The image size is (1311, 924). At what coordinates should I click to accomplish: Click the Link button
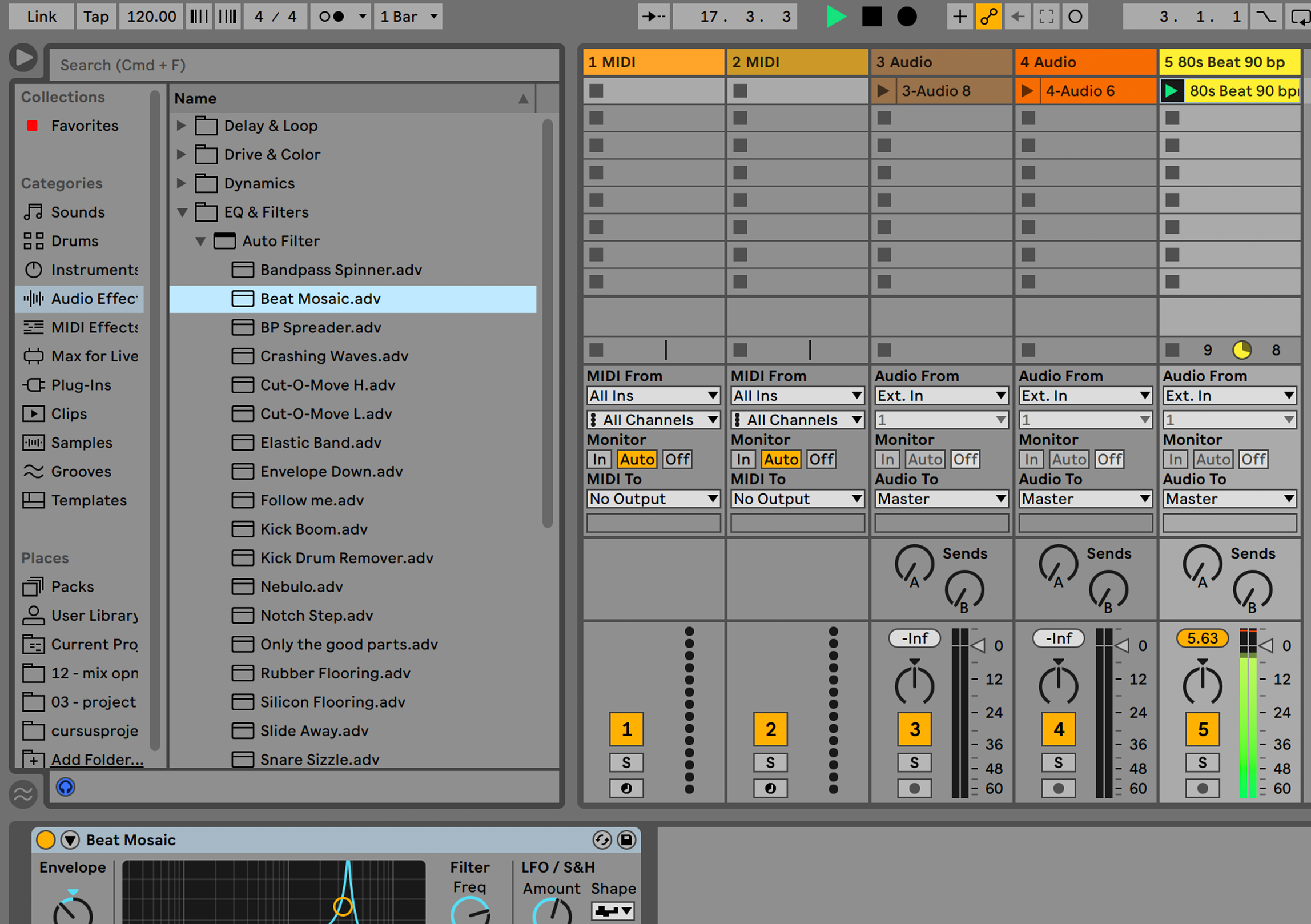[x=41, y=17]
